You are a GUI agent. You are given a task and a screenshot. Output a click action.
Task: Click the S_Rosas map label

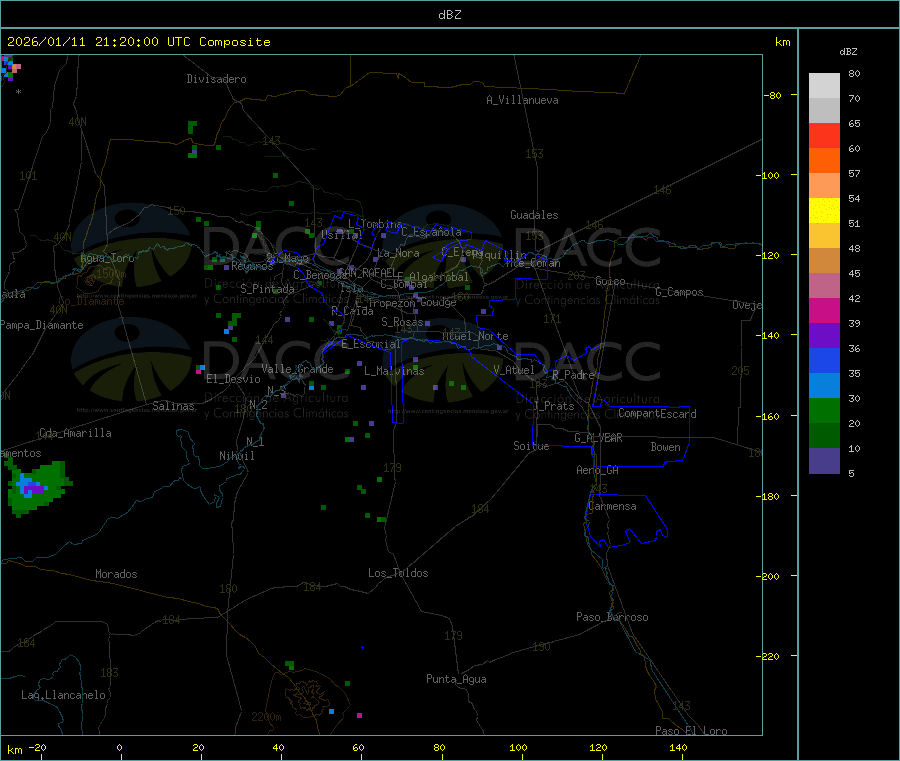click(x=402, y=323)
